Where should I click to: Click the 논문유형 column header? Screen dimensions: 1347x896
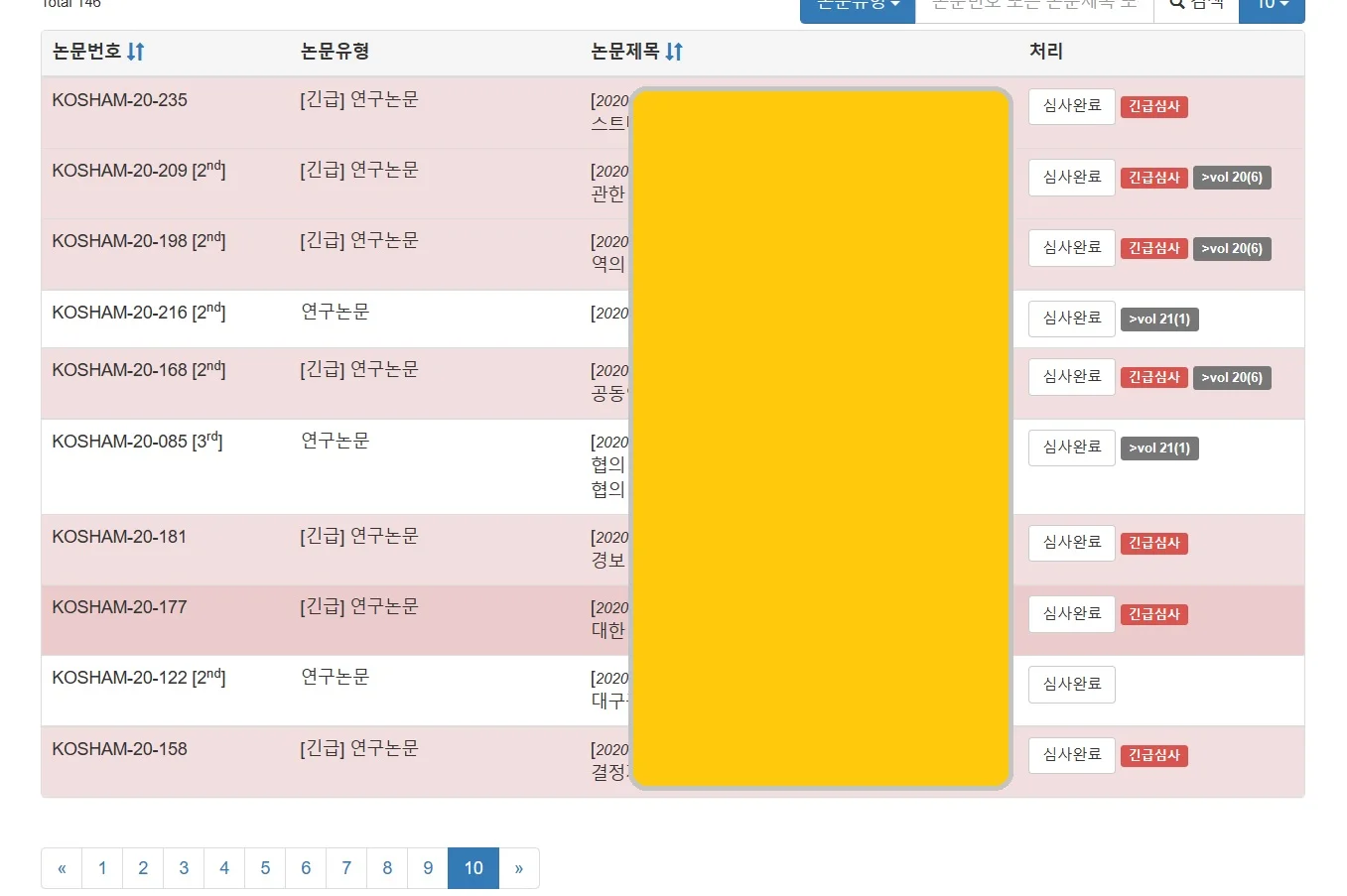pyautogui.click(x=335, y=52)
